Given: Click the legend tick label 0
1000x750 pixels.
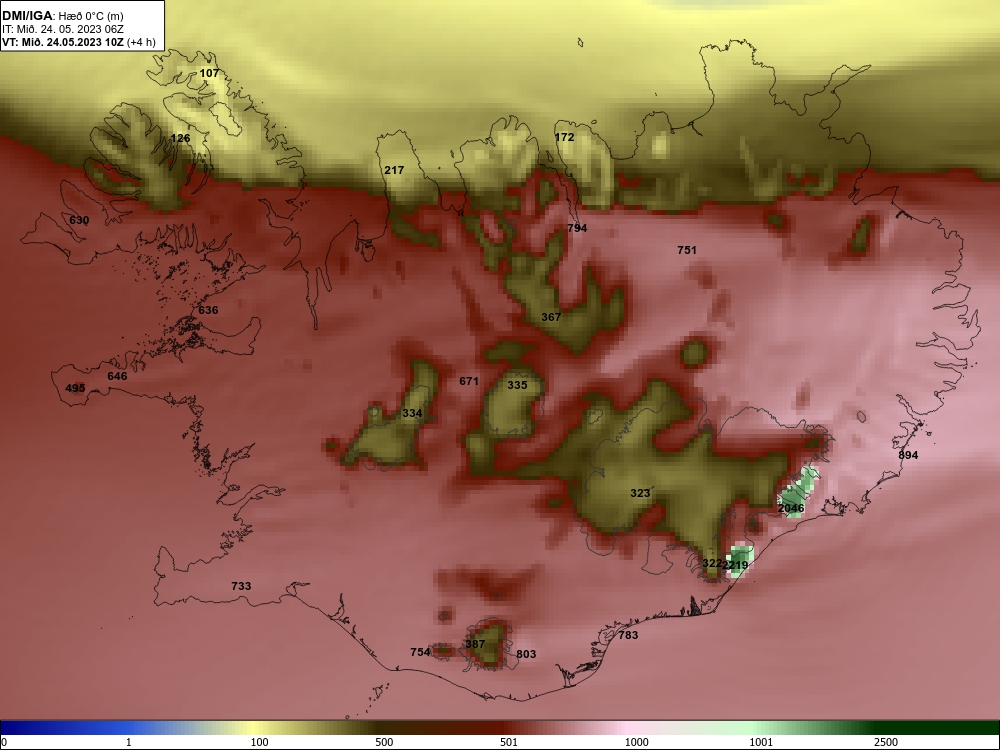Looking at the screenshot, I should (x=4, y=742).
